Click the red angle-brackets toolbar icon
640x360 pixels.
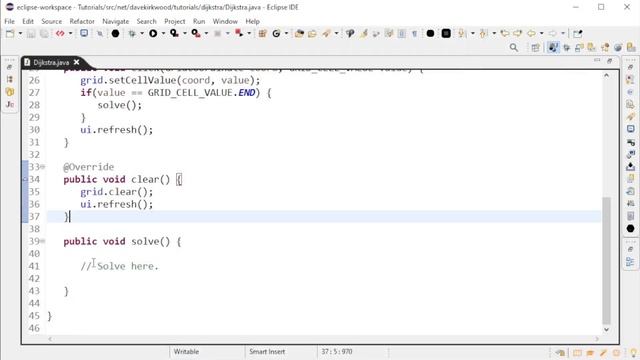click(60, 33)
